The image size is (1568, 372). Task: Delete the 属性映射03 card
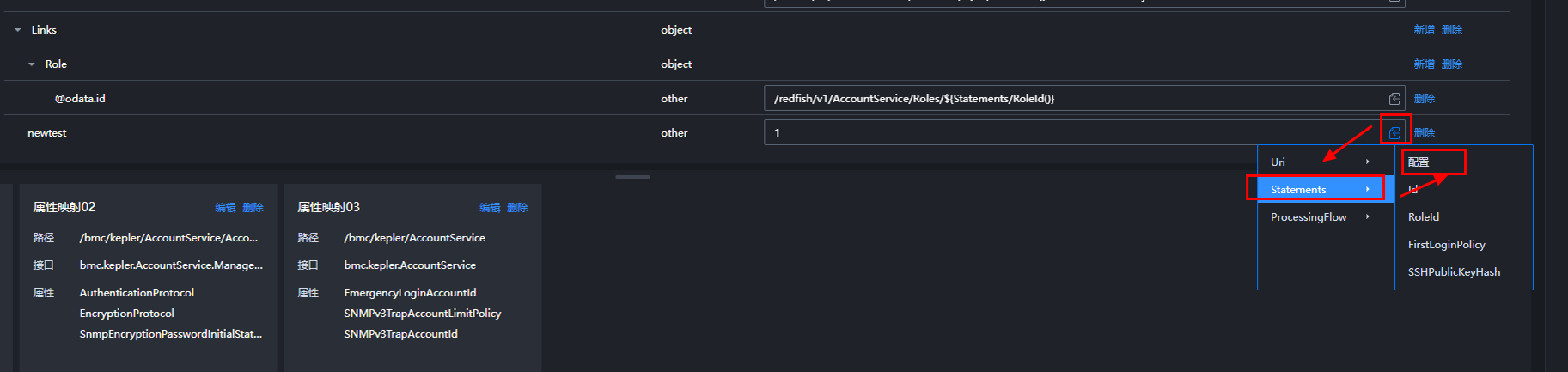click(x=517, y=208)
